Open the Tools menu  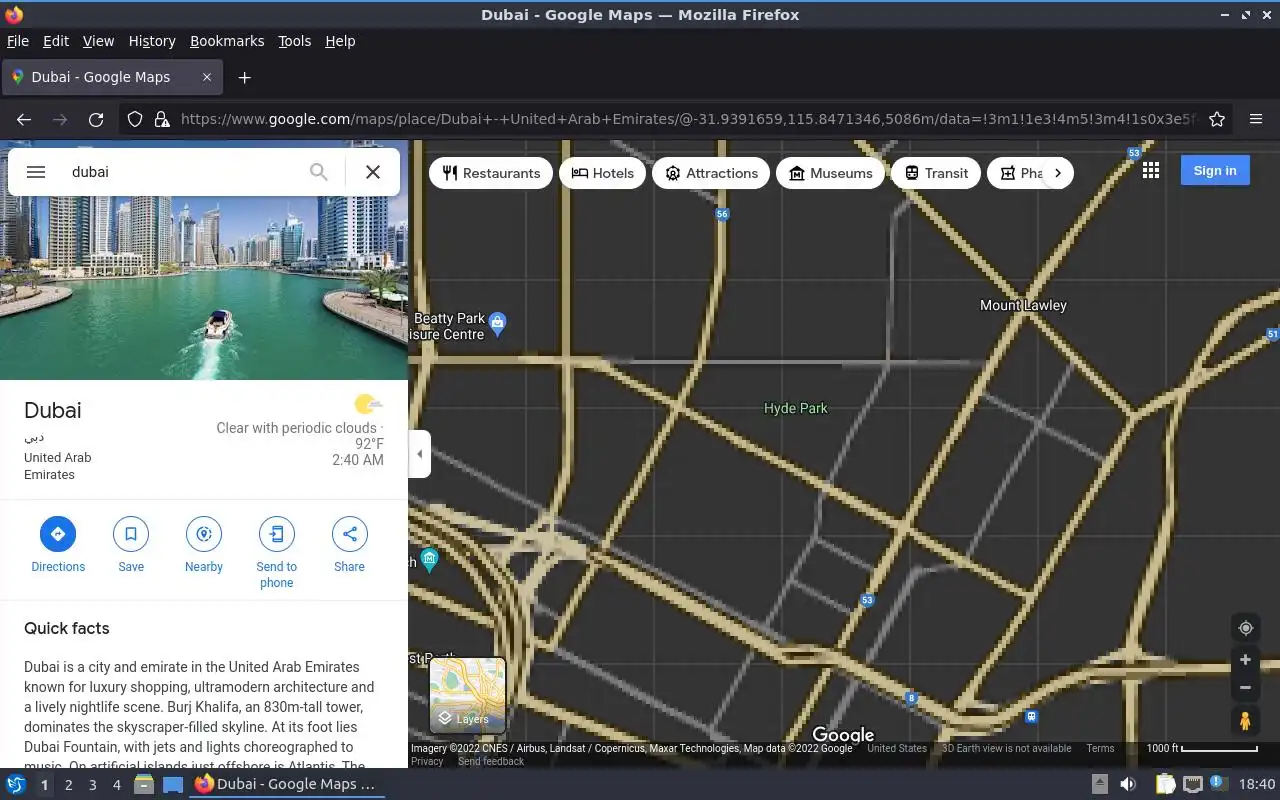point(295,41)
